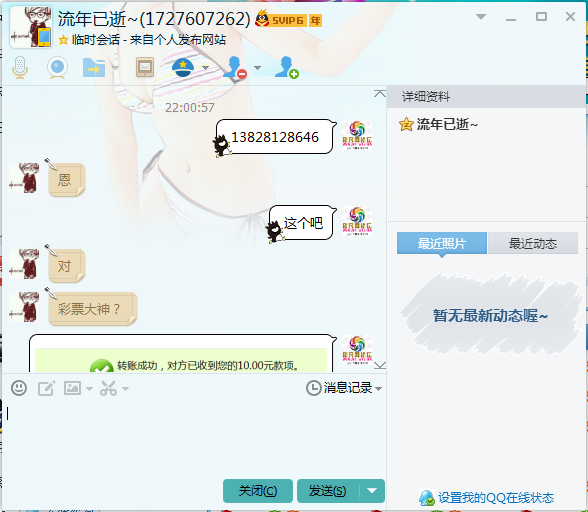The width and height of the screenshot is (588, 512).
Task: Click the block contact icon with red minus
Action: click(235, 68)
